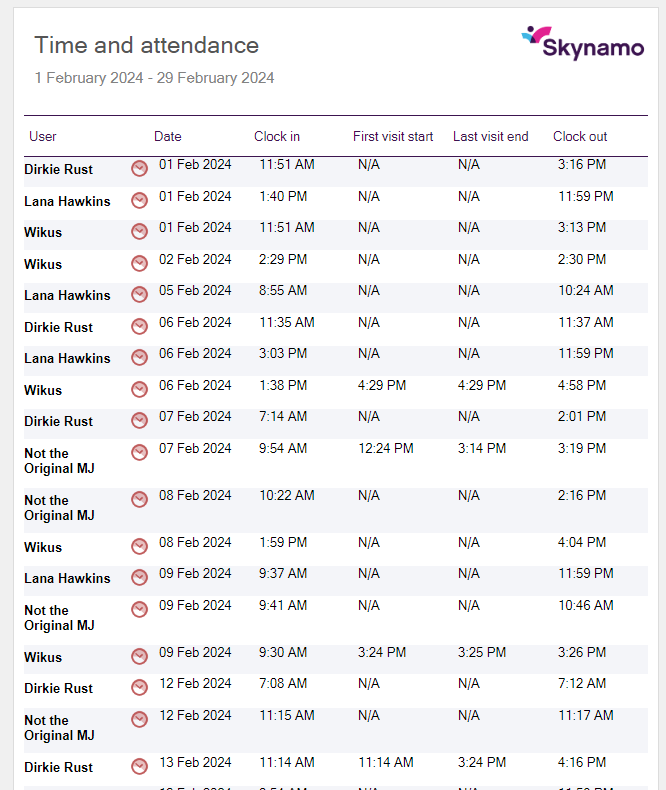
Task: Click clock icon for Wikus 06 Feb
Action: tap(139, 390)
